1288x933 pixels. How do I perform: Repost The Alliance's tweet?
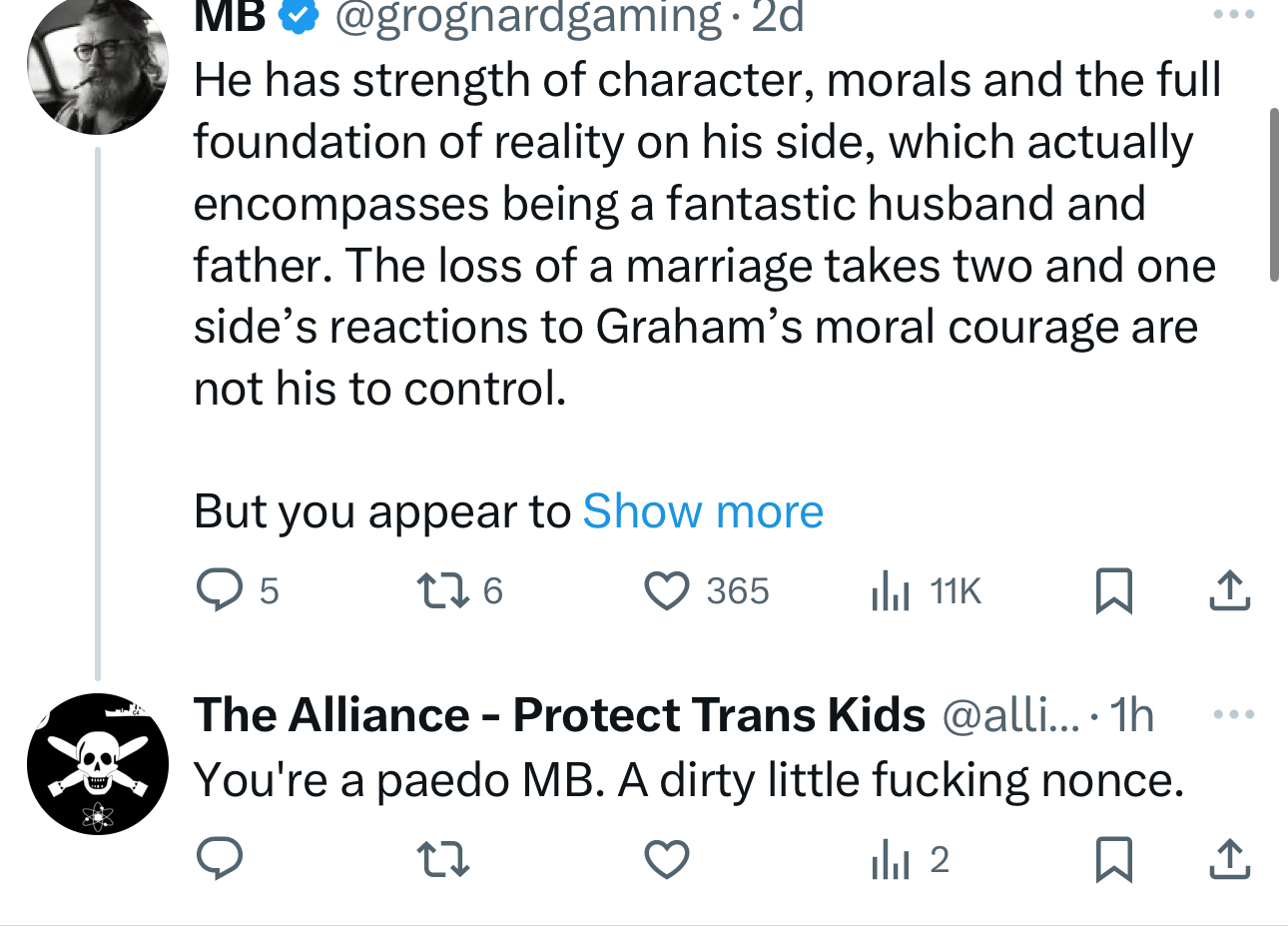click(x=442, y=859)
